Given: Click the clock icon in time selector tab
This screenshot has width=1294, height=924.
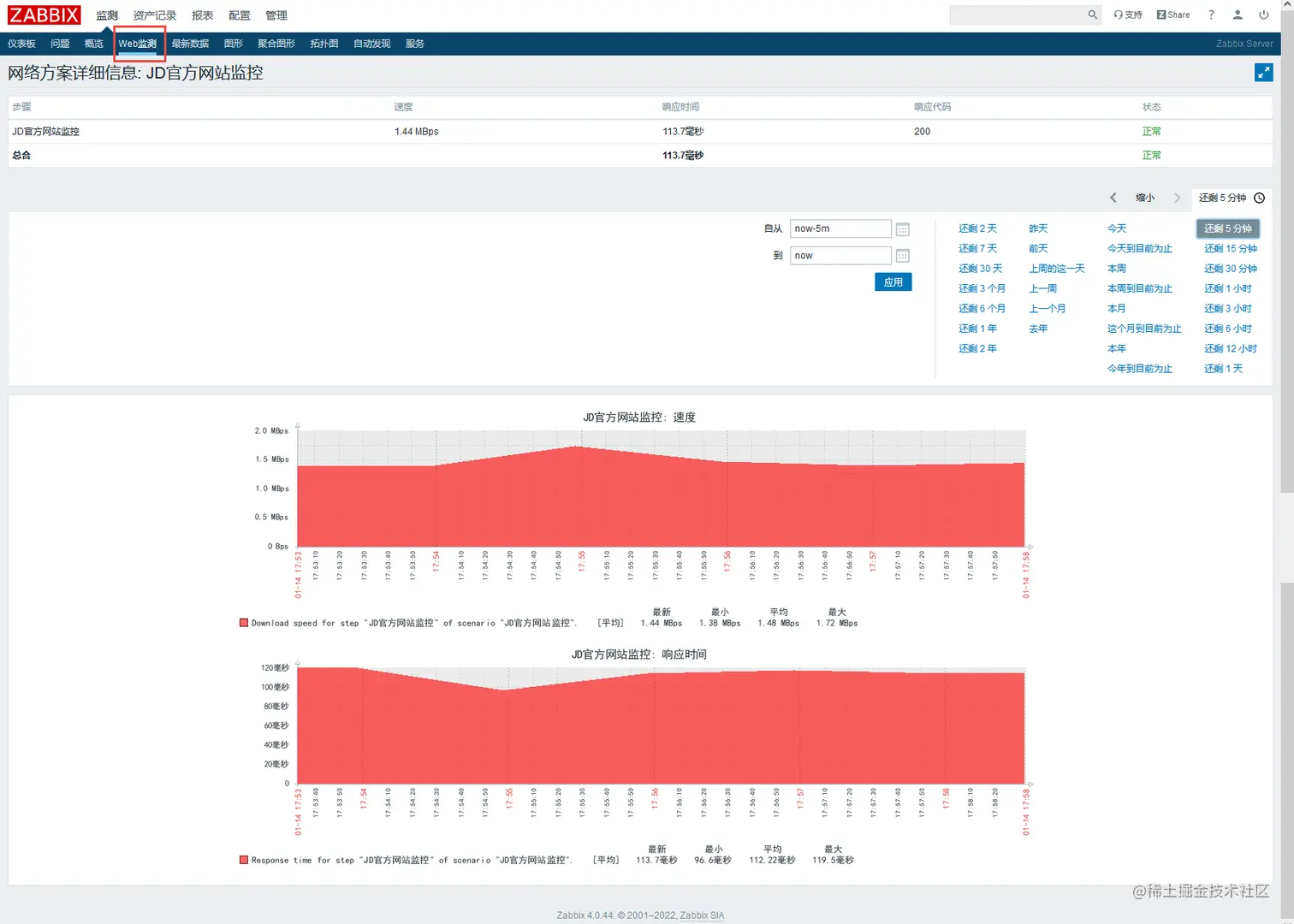Looking at the screenshot, I should coord(1259,198).
